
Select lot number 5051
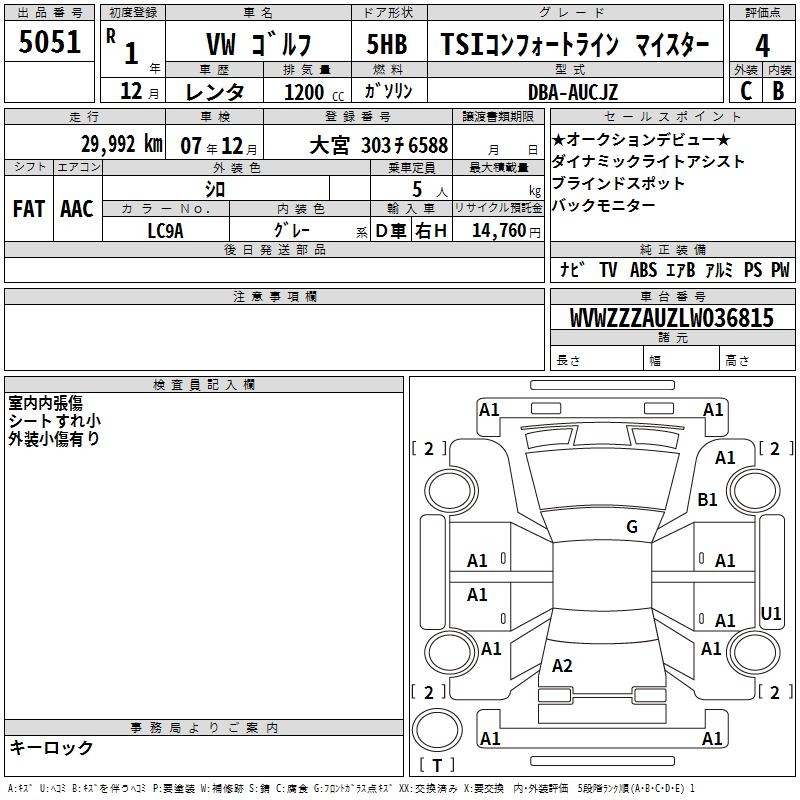pos(50,43)
